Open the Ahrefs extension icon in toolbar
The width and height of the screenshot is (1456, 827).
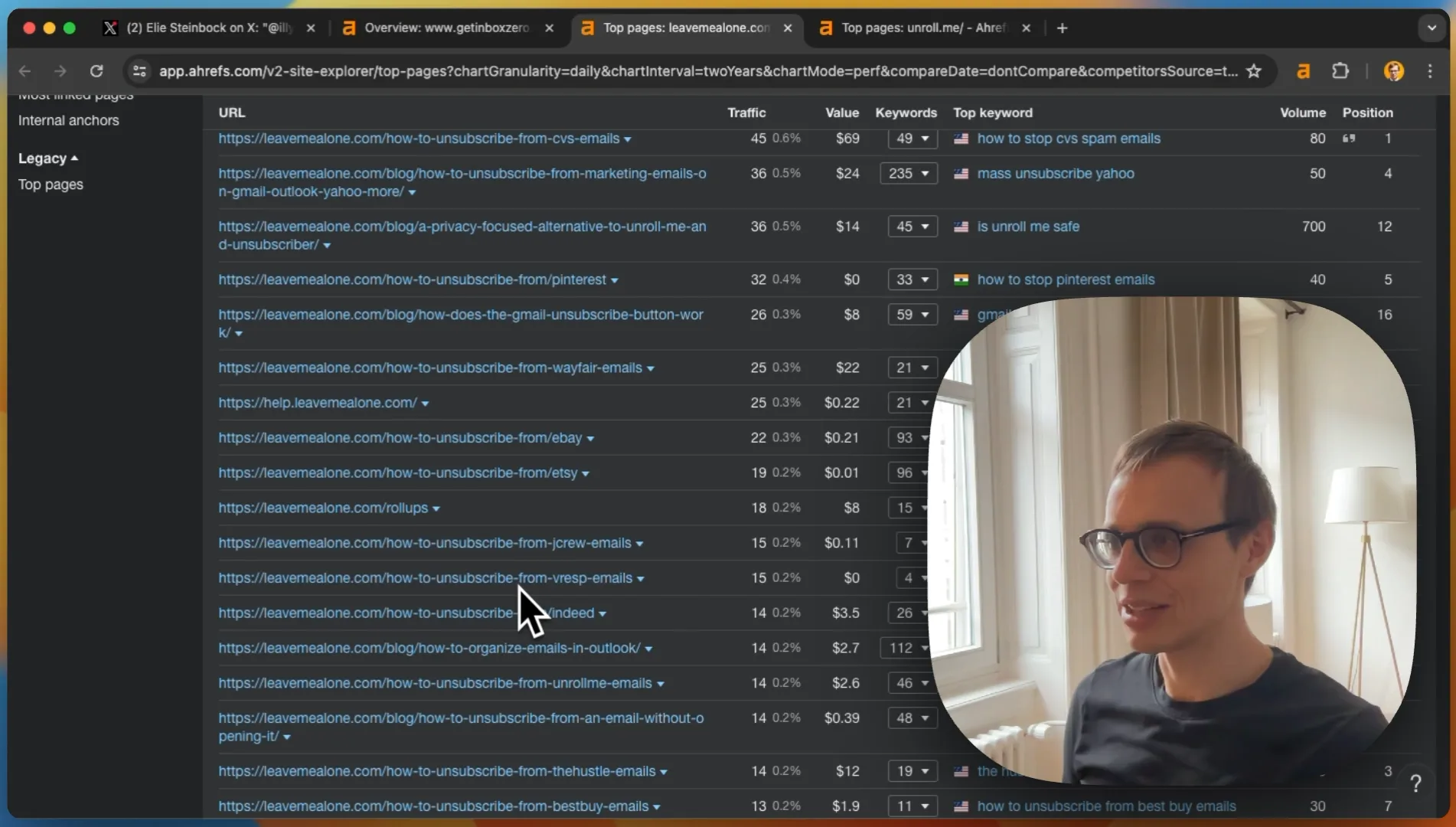[x=1303, y=71]
